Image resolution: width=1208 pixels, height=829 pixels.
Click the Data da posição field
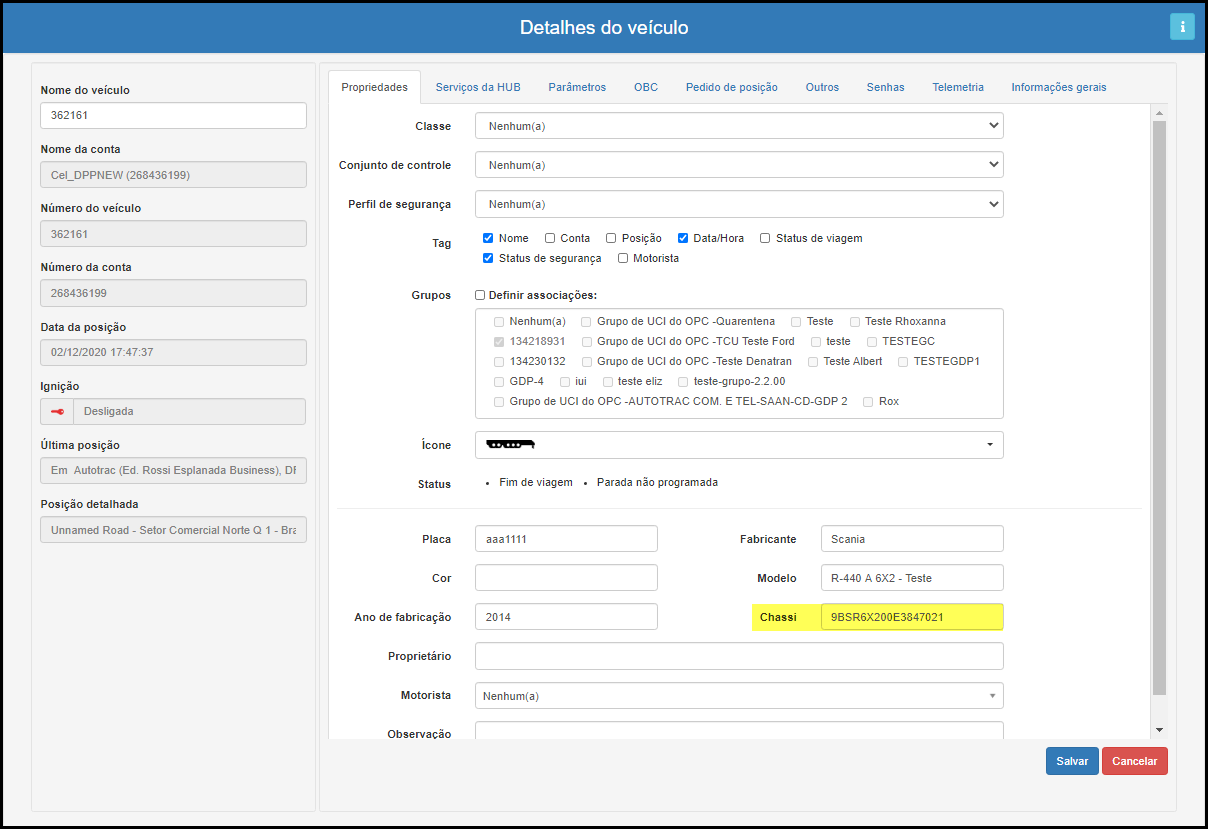coord(173,352)
